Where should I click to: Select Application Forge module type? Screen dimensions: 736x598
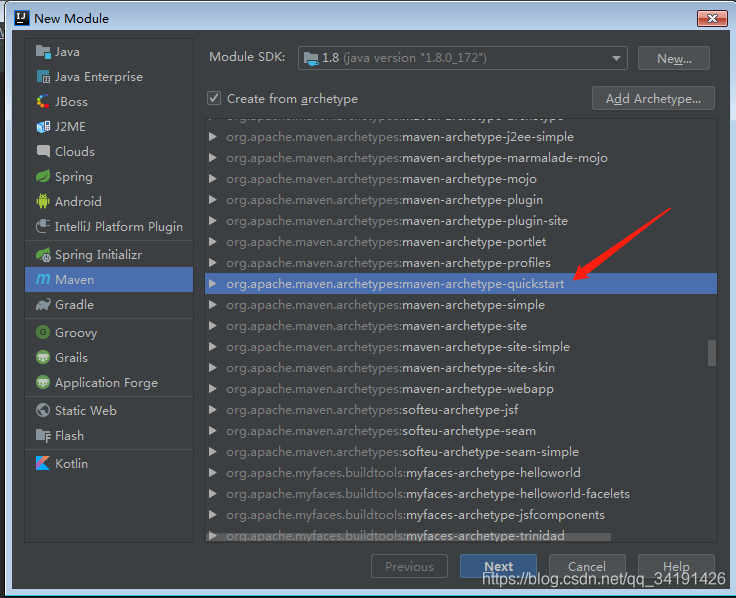[109, 382]
